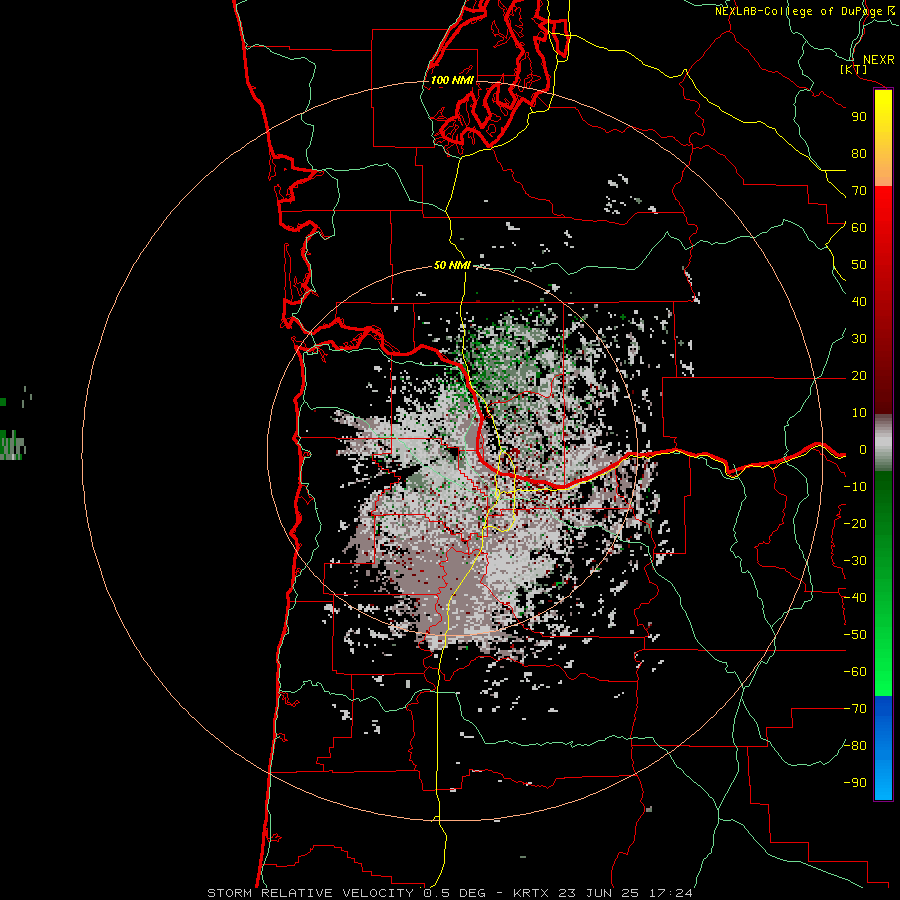Click the "-30" scale value
The height and width of the screenshot is (900, 900).
pos(855,561)
